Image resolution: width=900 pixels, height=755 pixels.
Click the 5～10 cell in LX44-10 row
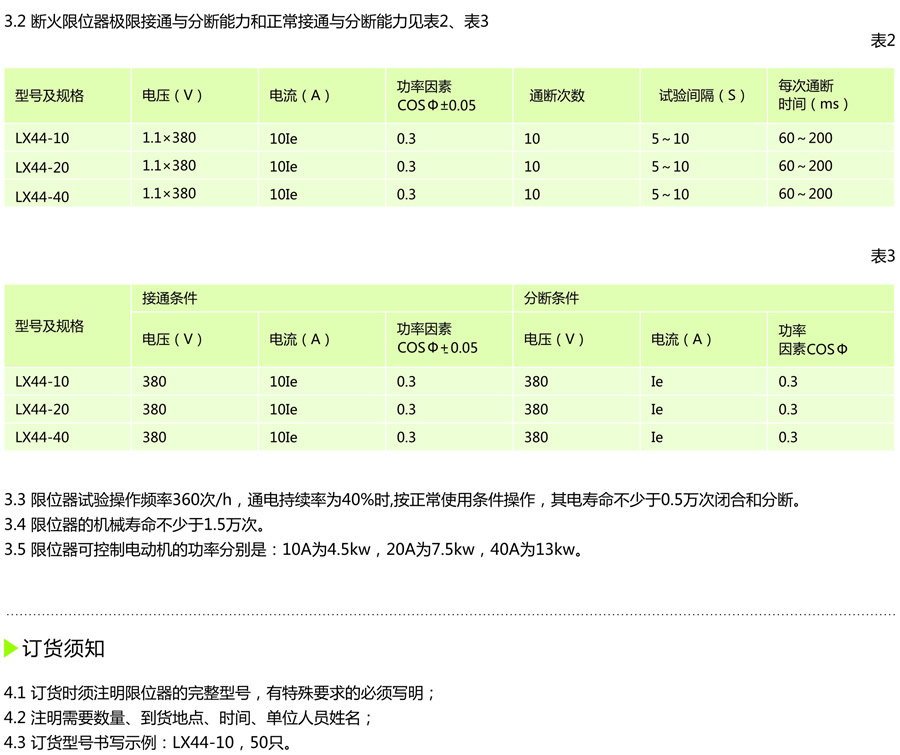click(x=670, y=139)
